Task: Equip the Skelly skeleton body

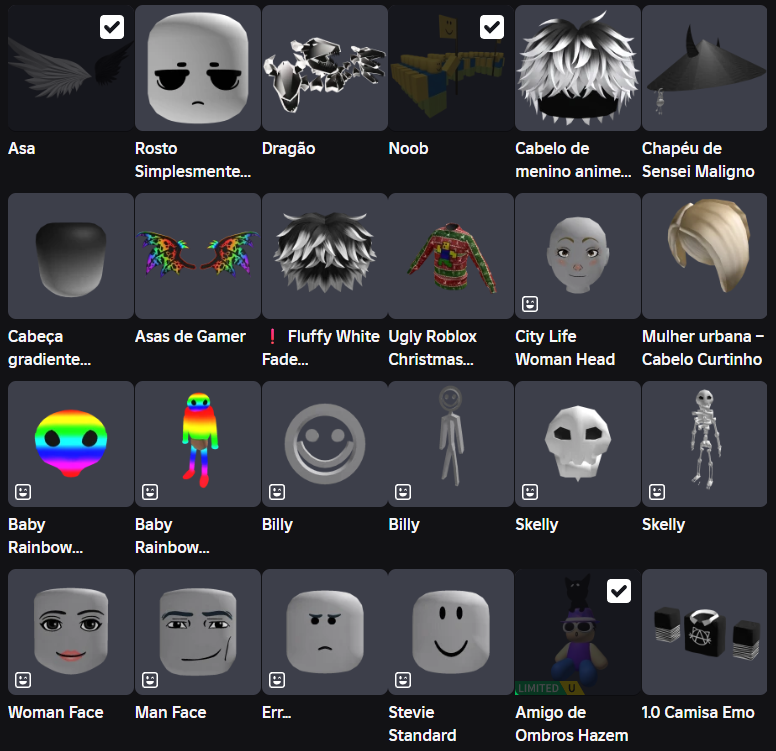Action: [704, 444]
